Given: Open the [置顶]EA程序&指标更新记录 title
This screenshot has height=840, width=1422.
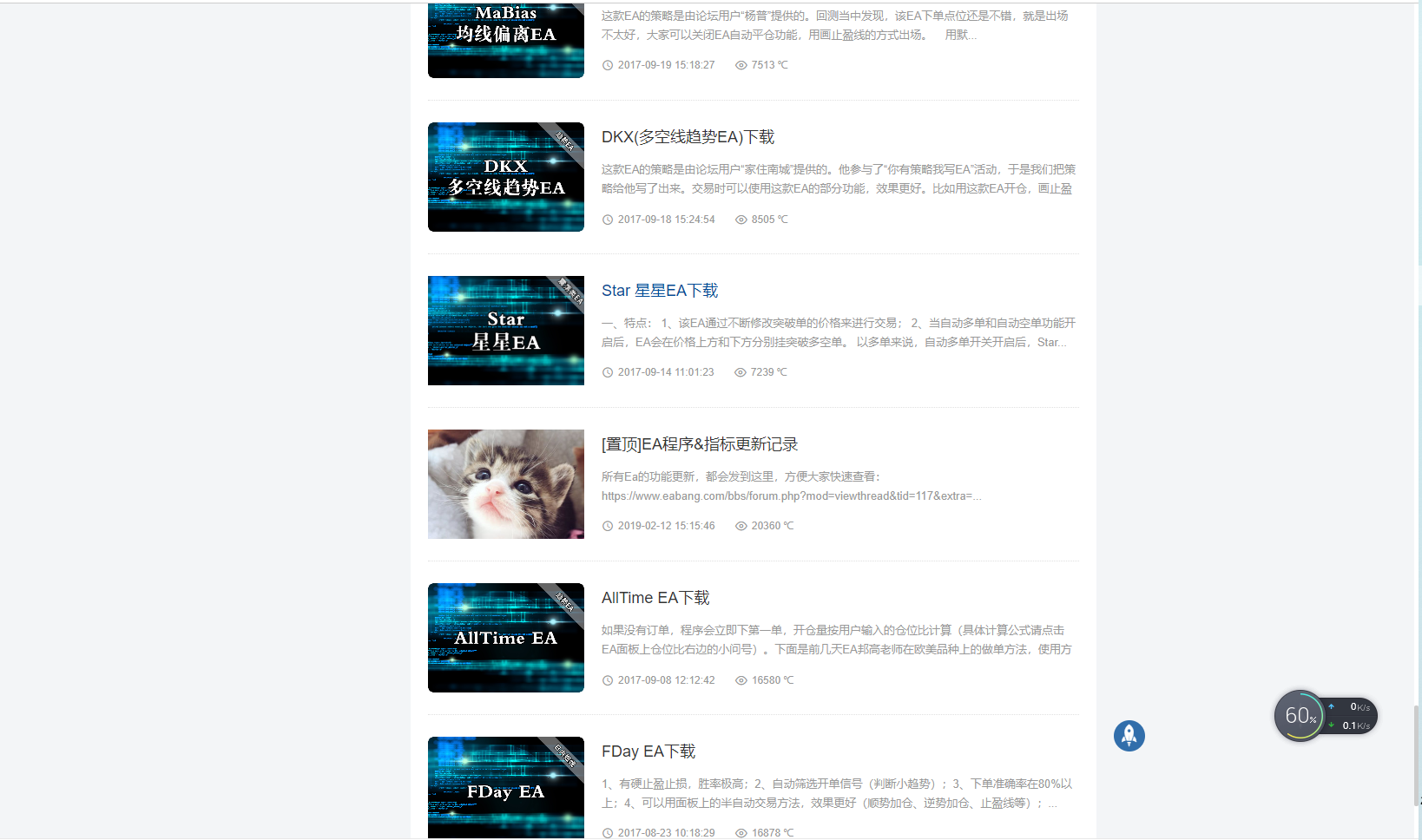Looking at the screenshot, I should point(700,444).
